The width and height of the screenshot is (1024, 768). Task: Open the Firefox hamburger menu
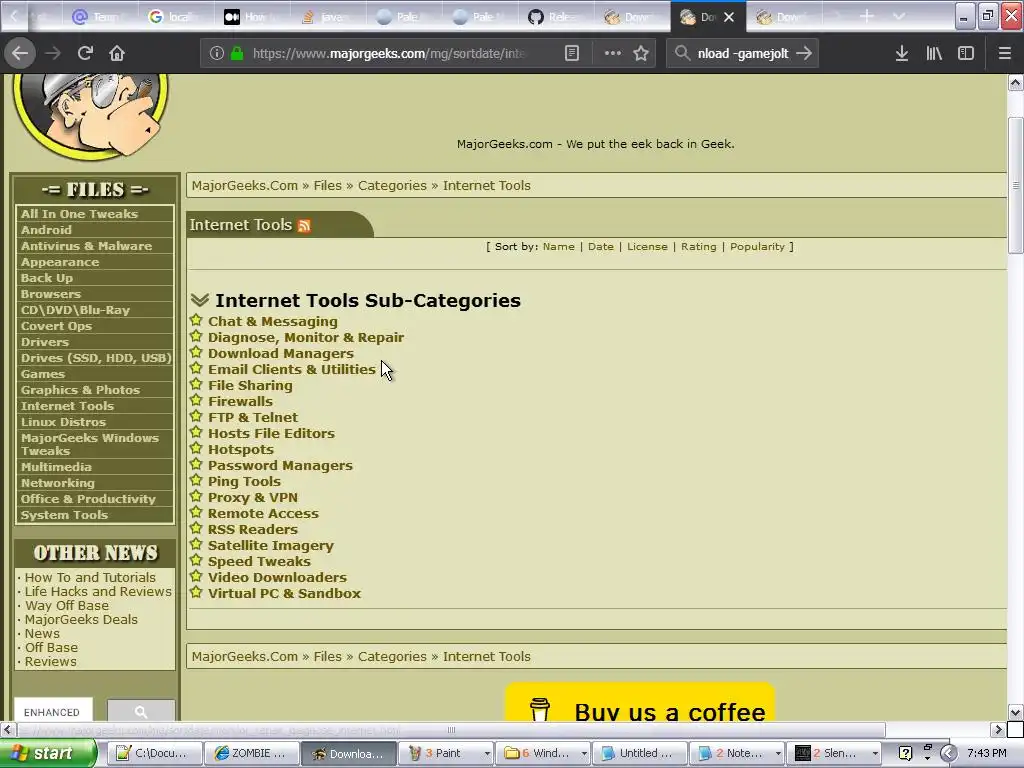click(1004, 53)
